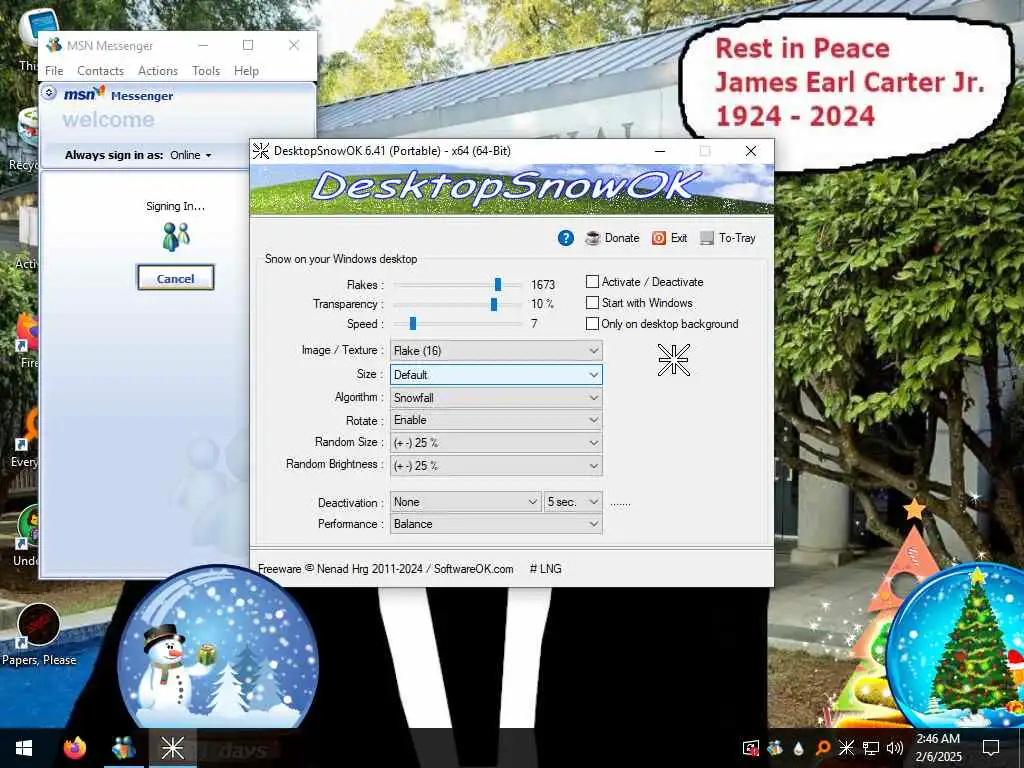Open the Always sign in as Online dropdown
Viewport: 1024px width, 768px height.
point(191,155)
